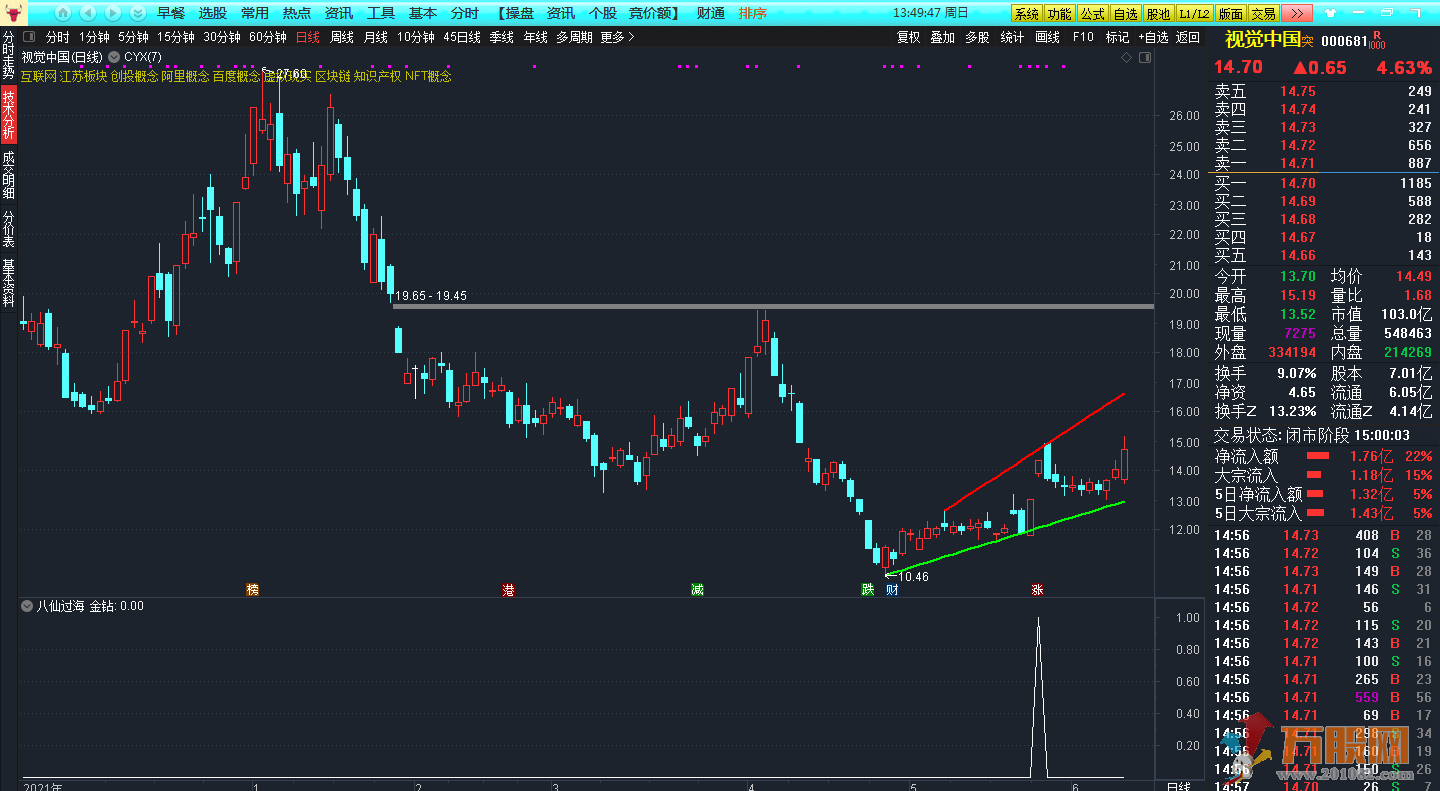Open the 基本 menu
The width and height of the screenshot is (1440, 791).
(x=423, y=13)
